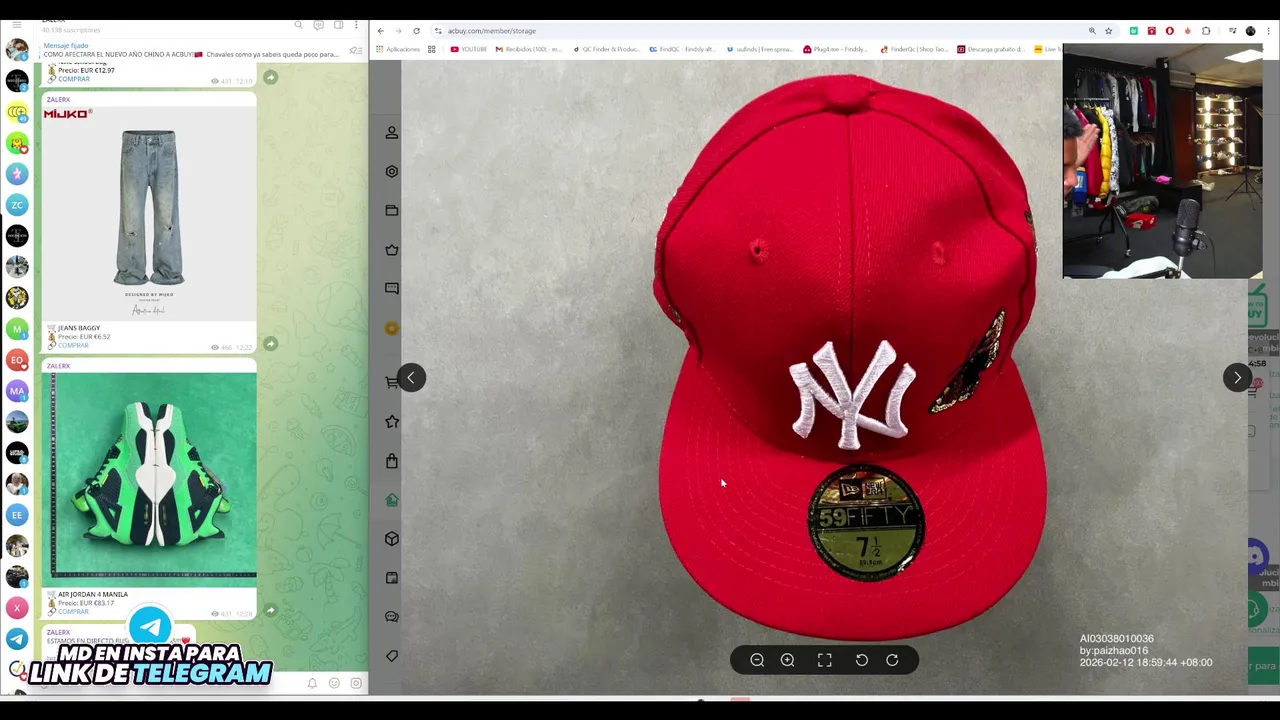Zoom out the cap image
The image size is (1280, 720).
coord(757,660)
